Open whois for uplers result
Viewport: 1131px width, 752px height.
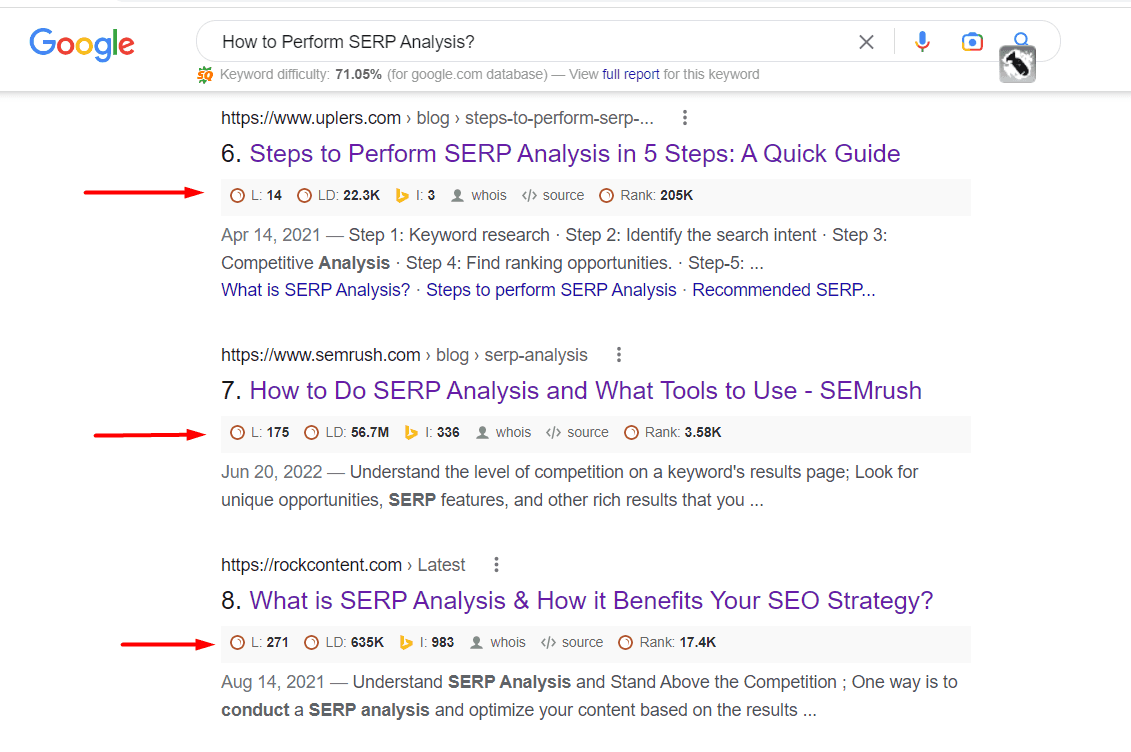tap(479, 195)
